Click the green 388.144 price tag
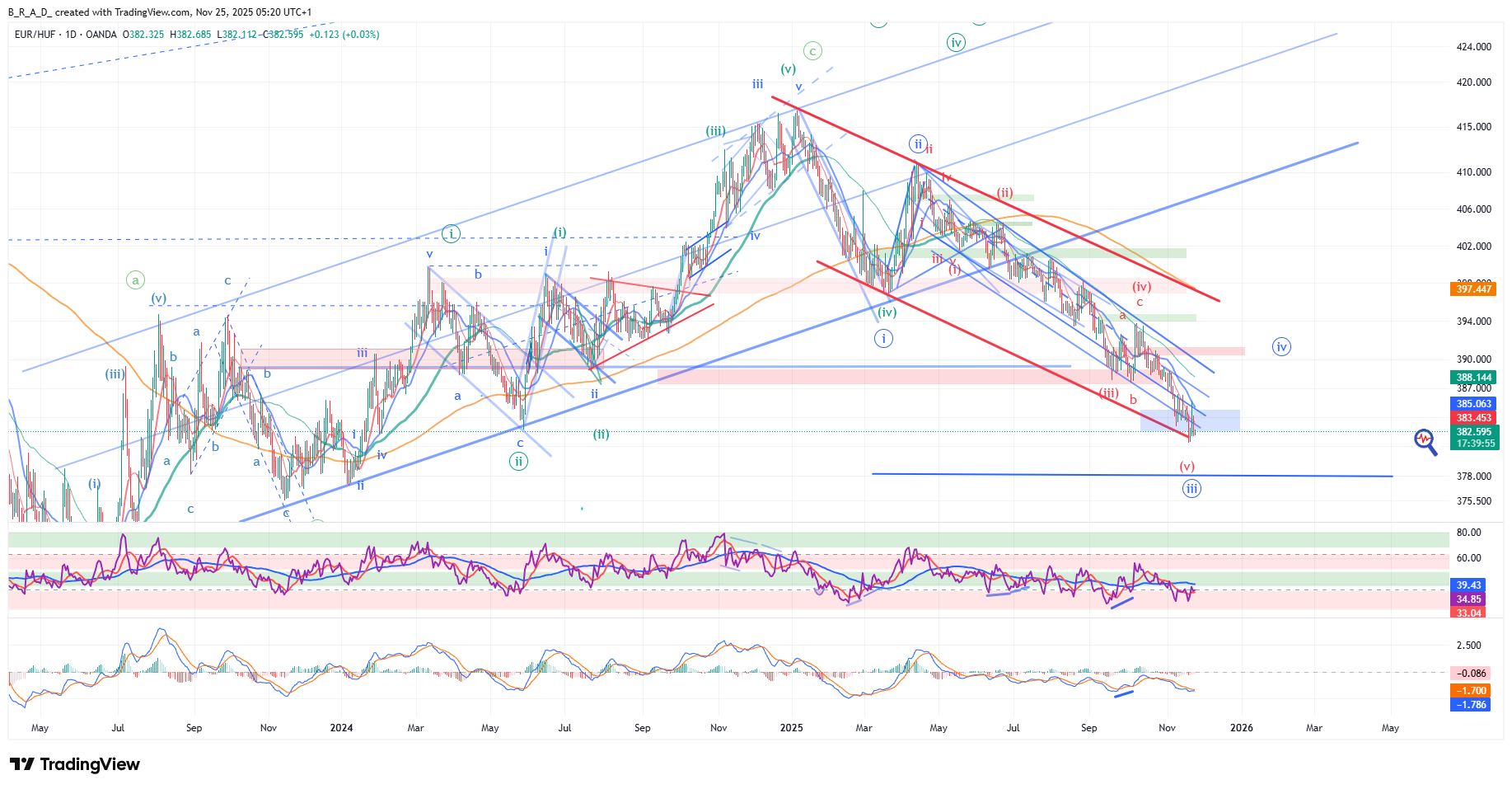Image resolution: width=1512 pixels, height=789 pixels. coord(1473,378)
